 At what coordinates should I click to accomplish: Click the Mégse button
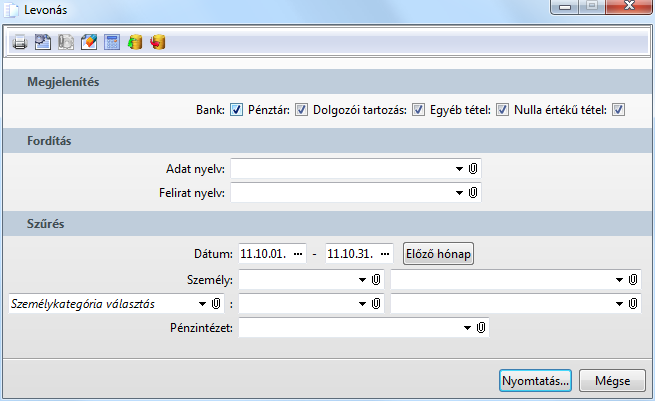pos(612,381)
